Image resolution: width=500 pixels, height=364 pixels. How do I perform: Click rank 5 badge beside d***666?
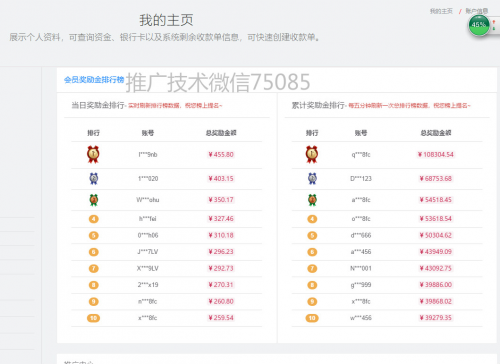point(312,235)
